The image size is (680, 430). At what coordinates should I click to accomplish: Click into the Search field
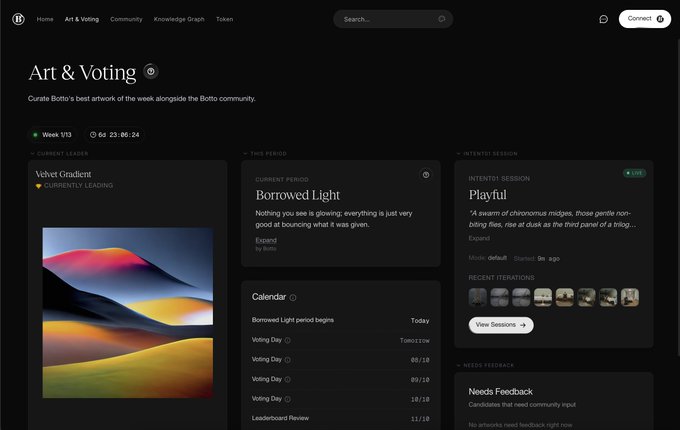(388, 19)
